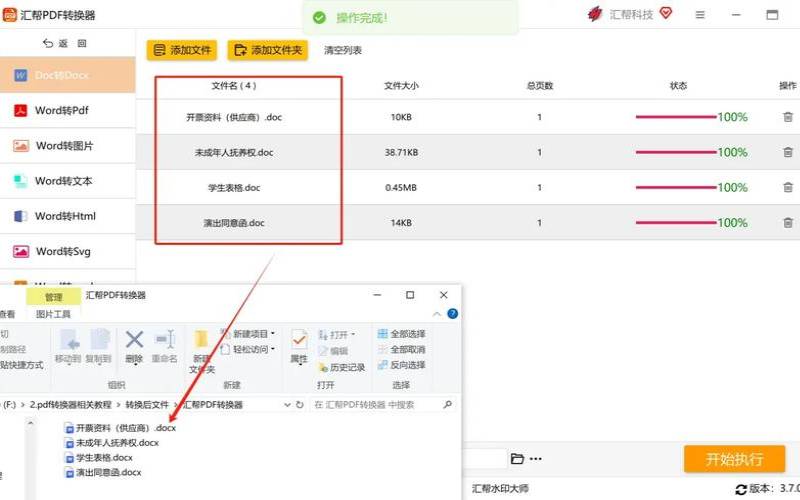
Task: Choose Word转图片 from the sidebar
Action: (67, 146)
